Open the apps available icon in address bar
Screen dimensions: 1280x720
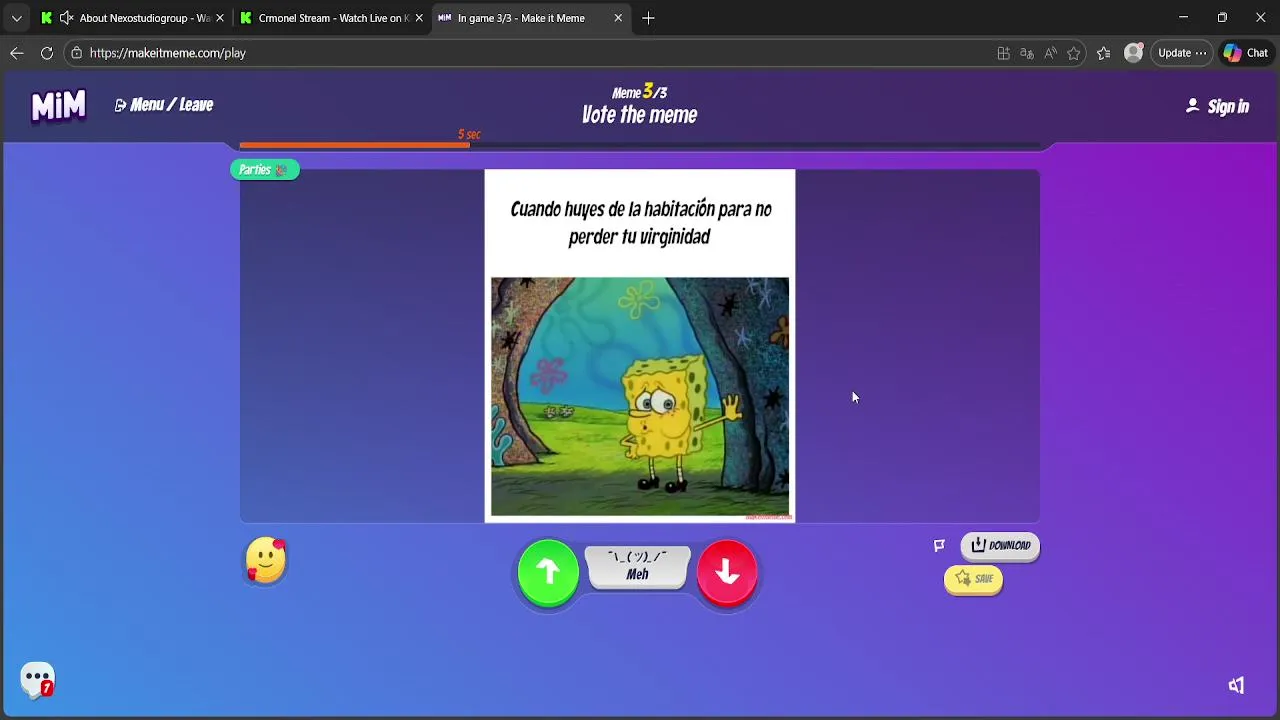(x=1003, y=53)
